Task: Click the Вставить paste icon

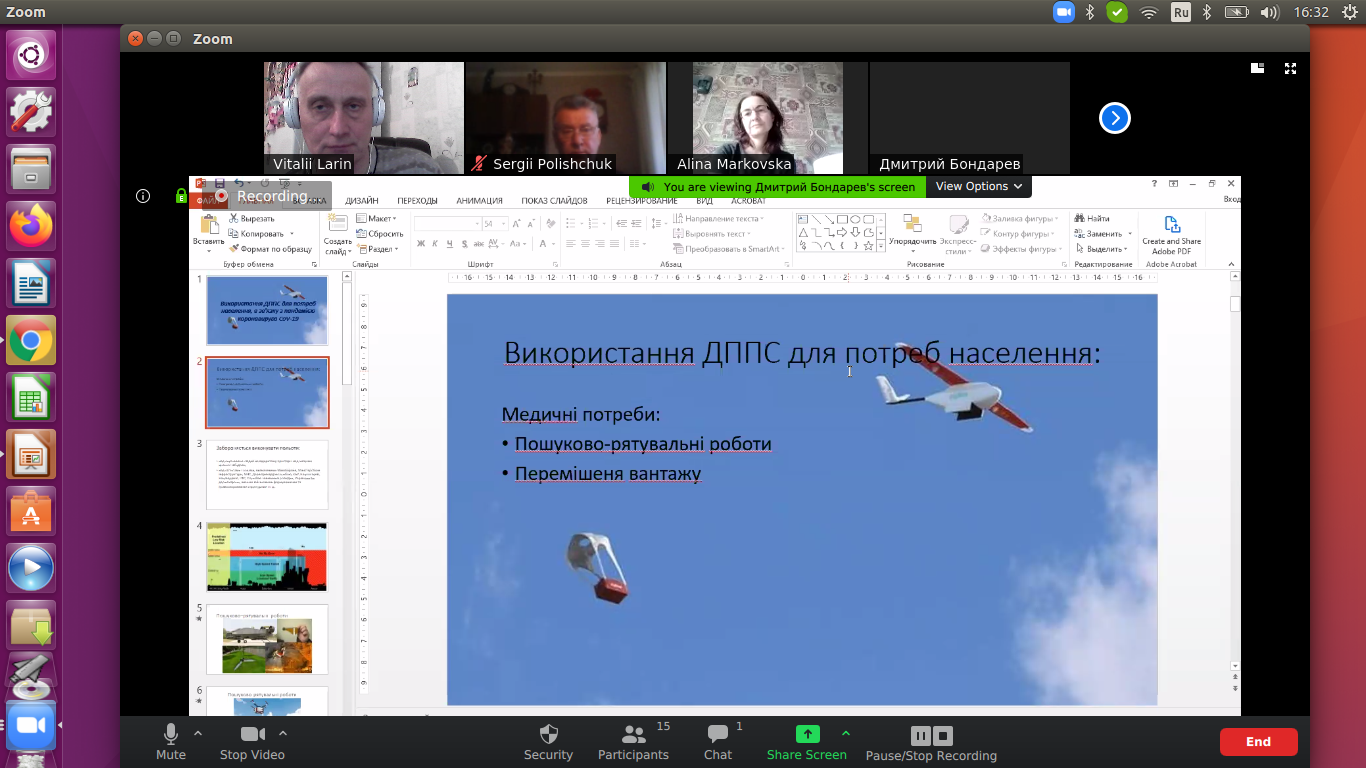Action: tap(210, 225)
